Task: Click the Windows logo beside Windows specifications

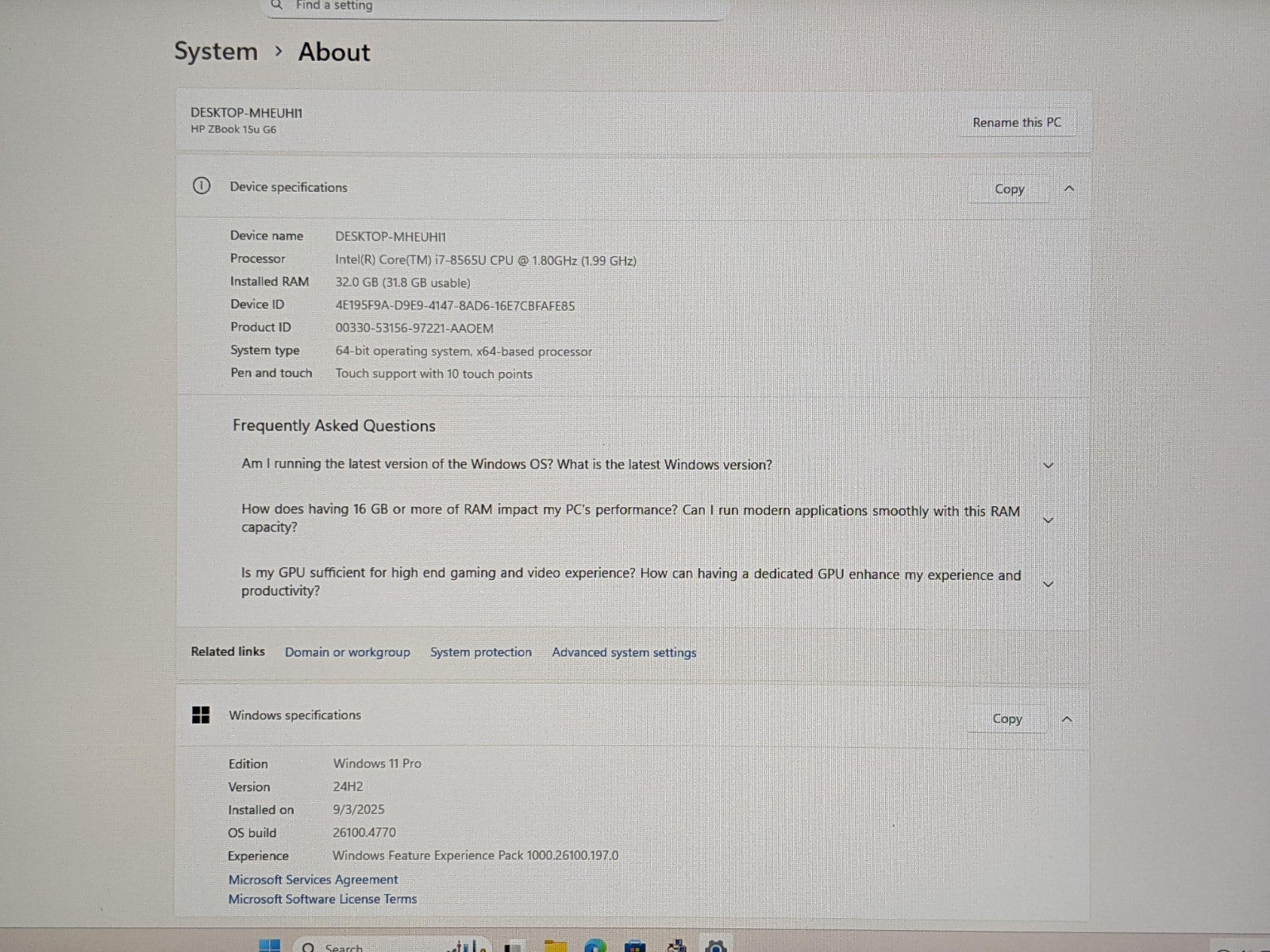Action: 201,715
